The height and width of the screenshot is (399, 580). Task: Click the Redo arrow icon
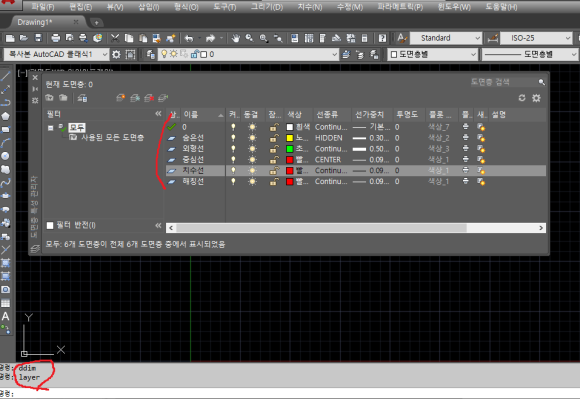(x=210, y=38)
